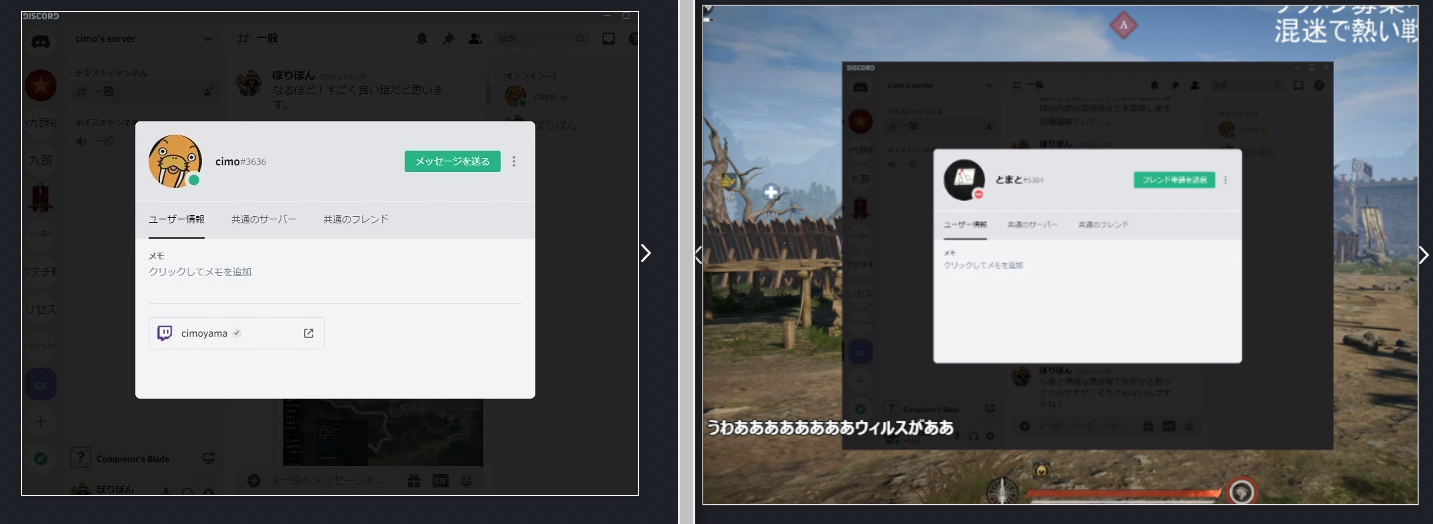Click cimo's walrus avatar in the profile popup
1433x524 pixels.
click(x=175, y=161)
